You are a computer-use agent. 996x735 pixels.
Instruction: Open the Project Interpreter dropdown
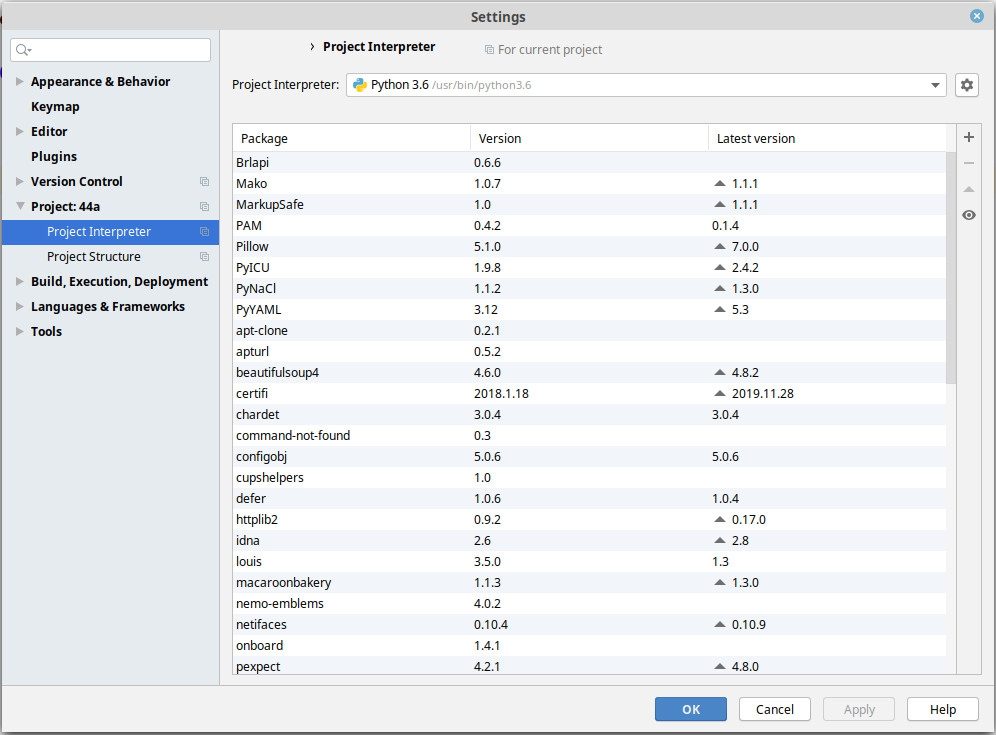[x=646, y=85]
